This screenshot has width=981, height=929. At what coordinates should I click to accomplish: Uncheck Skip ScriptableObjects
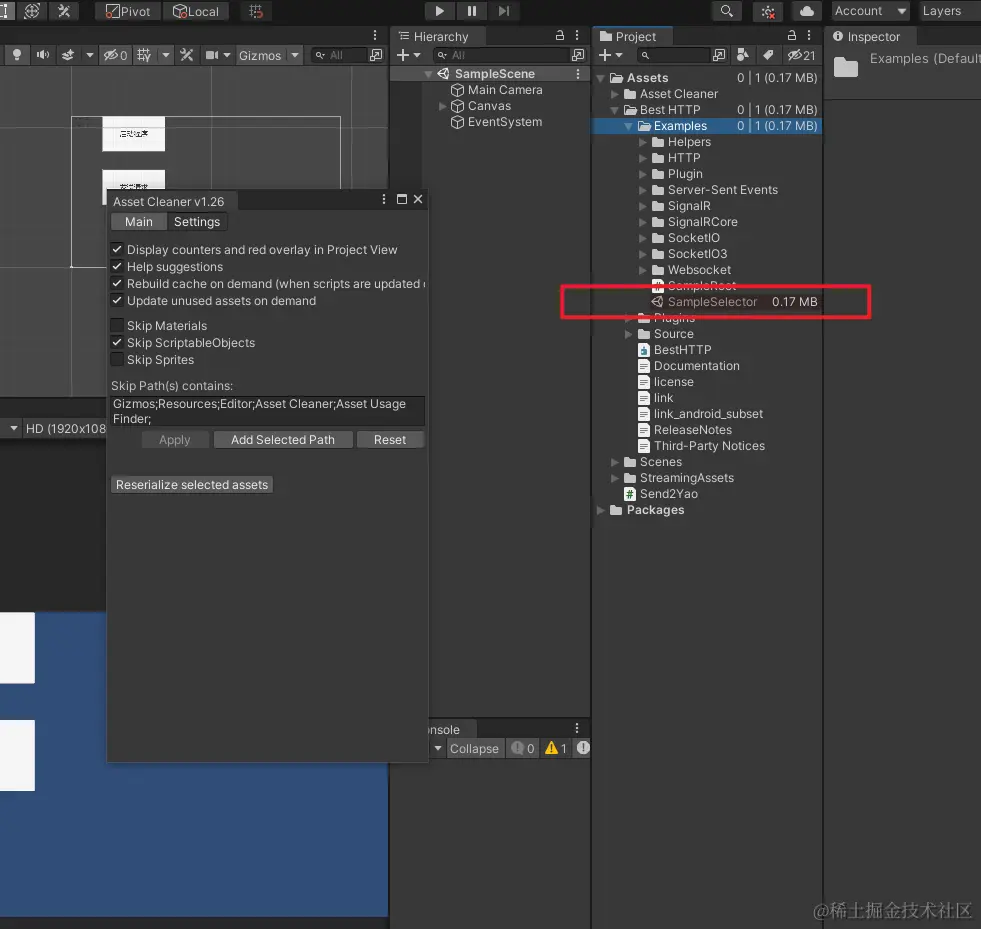point(117,342)
